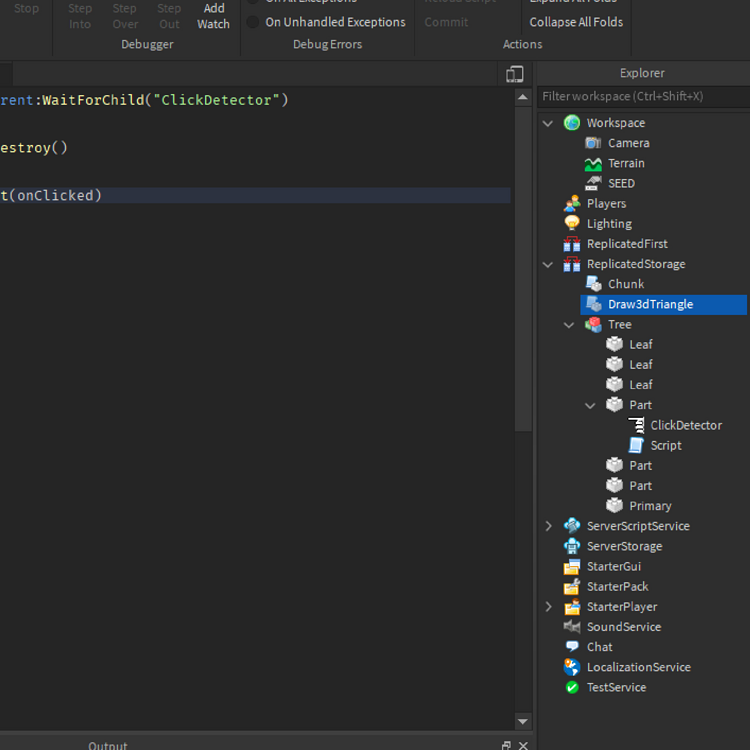750x750 pixels.
Task: Click the Draw3dTriangle module icon
Action: tap(593, 304)
